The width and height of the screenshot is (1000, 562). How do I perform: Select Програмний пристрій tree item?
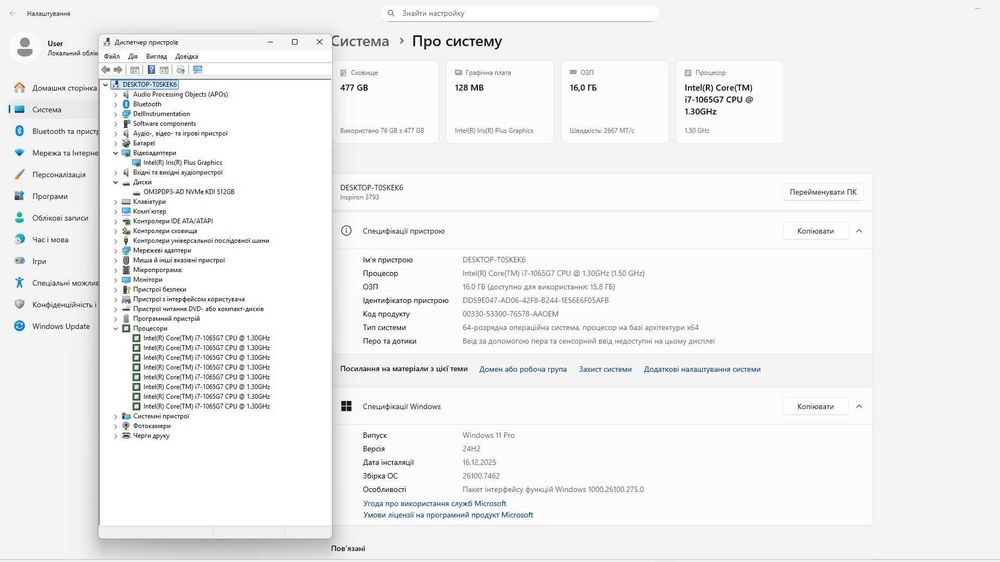(x=166, y=319)
